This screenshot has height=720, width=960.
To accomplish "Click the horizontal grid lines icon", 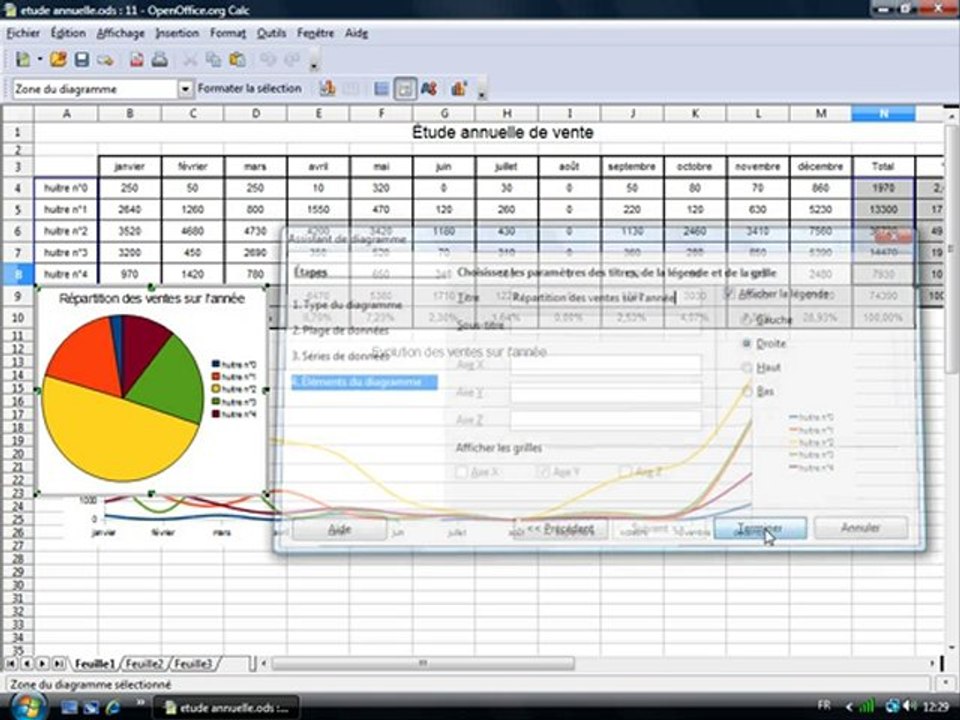I will pos(381,89).
